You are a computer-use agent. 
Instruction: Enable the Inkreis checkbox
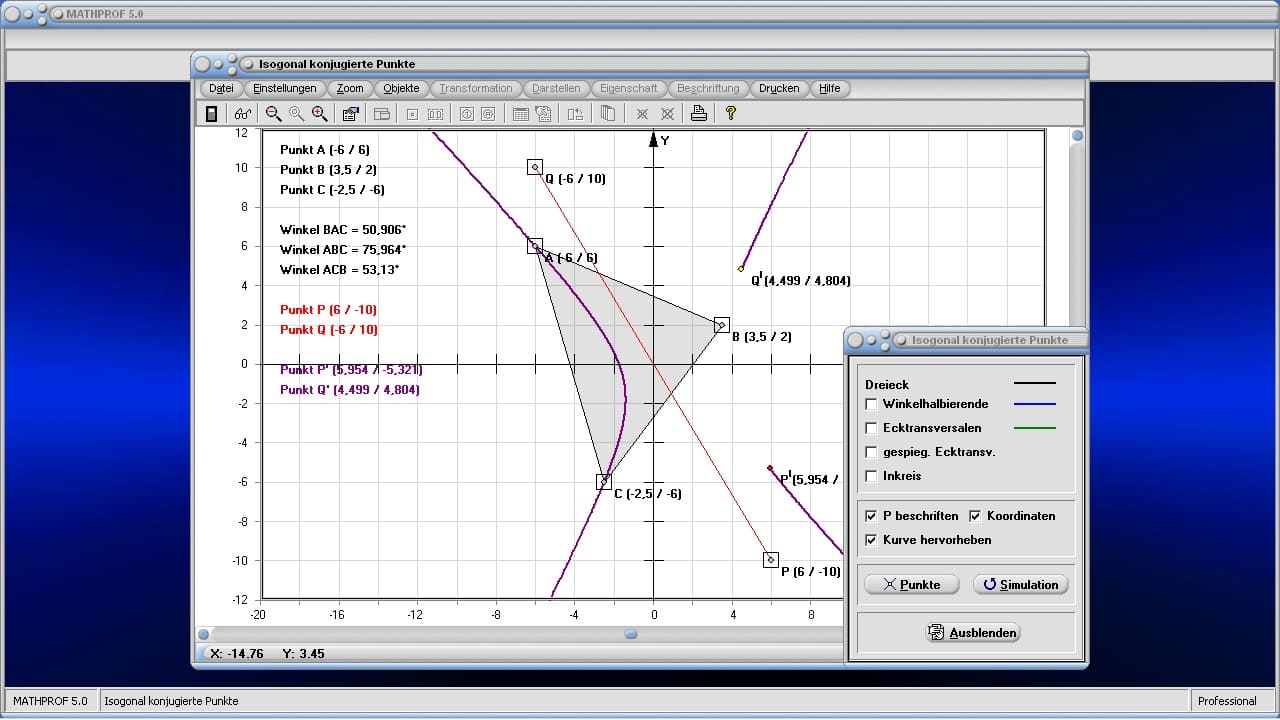(x=872, y=476)
